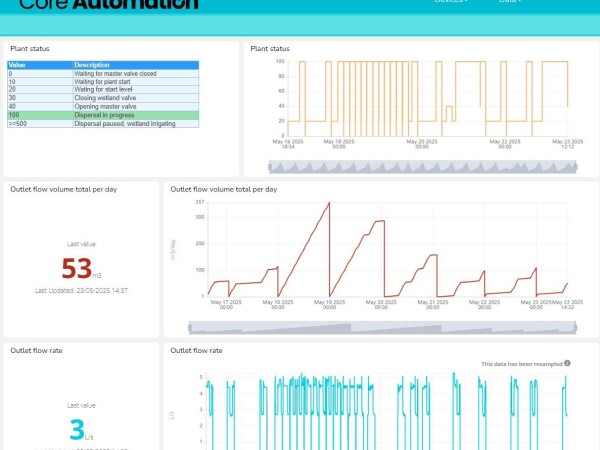Click the '40' value cell in status table
Image resolution: width=600 pixels, height=450 pixels.
pos(40,106)
